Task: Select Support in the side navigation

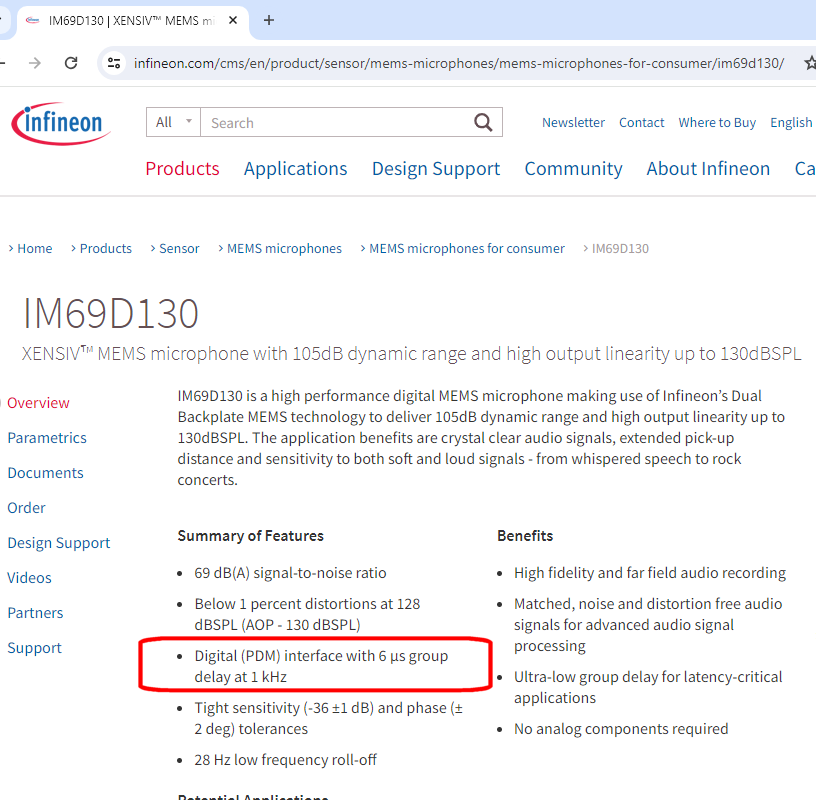Action: point(34,648)
